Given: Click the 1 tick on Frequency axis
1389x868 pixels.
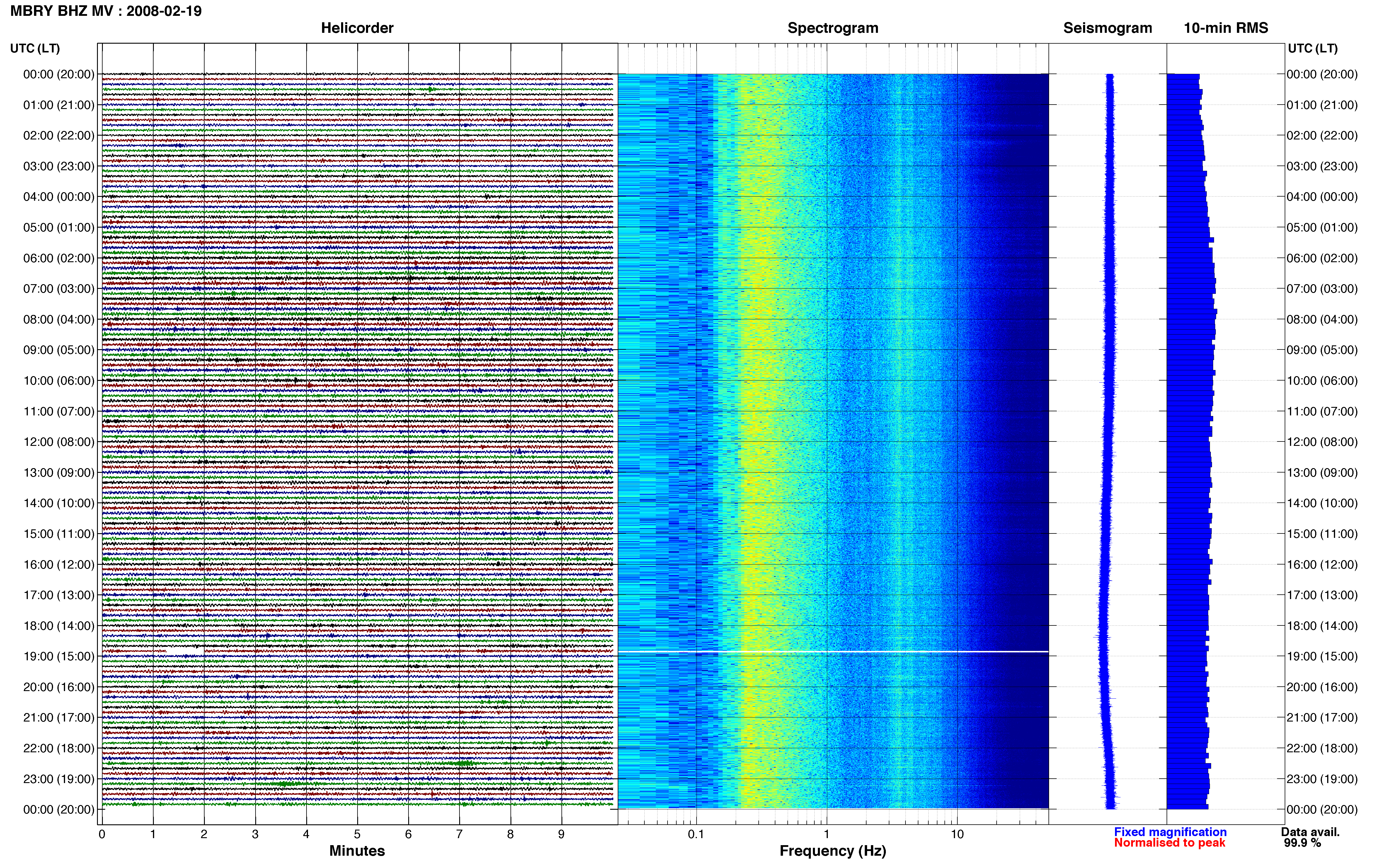Looking at the screenshot, I should [826, 834].
